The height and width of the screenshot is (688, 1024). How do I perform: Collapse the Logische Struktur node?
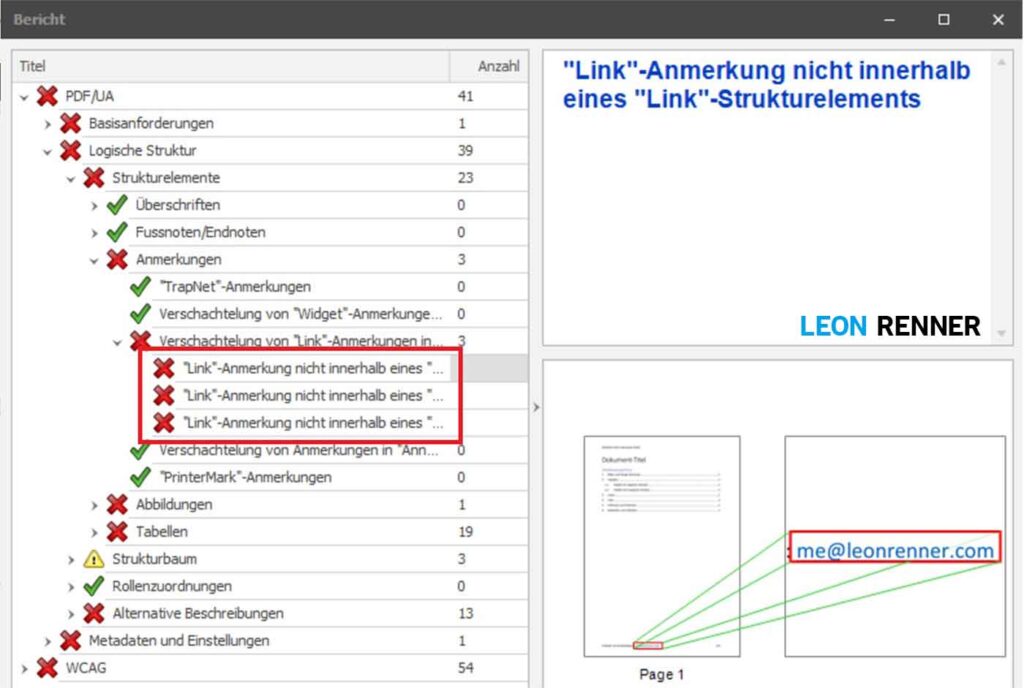click(x=47, y=151)
